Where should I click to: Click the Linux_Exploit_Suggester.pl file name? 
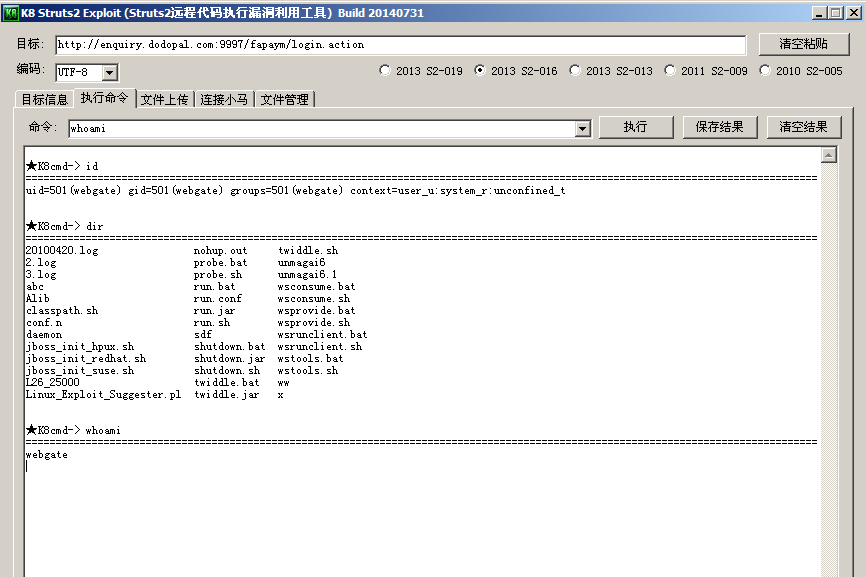pos(103,395)
